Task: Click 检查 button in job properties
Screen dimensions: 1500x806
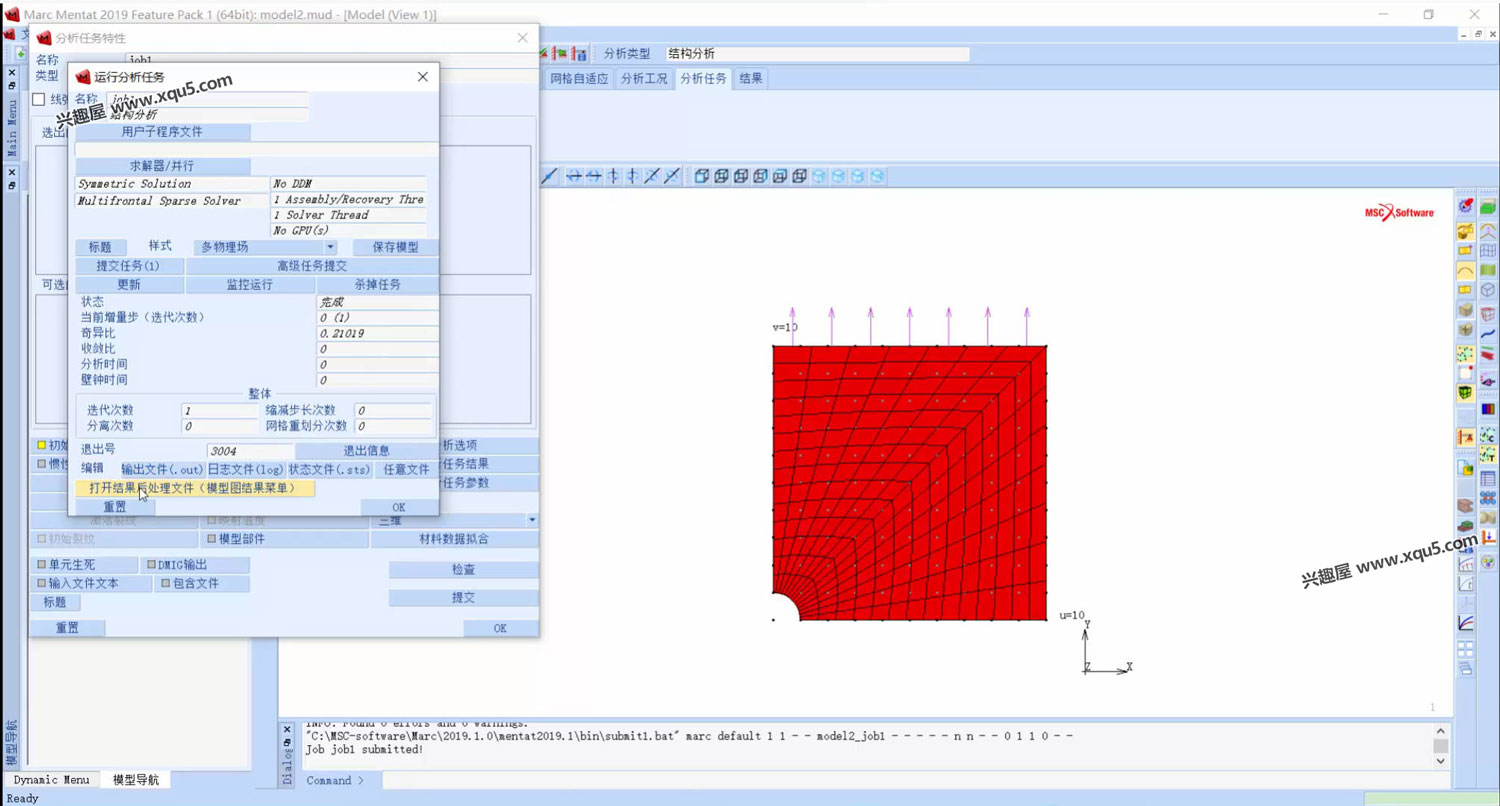Action: click(463, 569)
